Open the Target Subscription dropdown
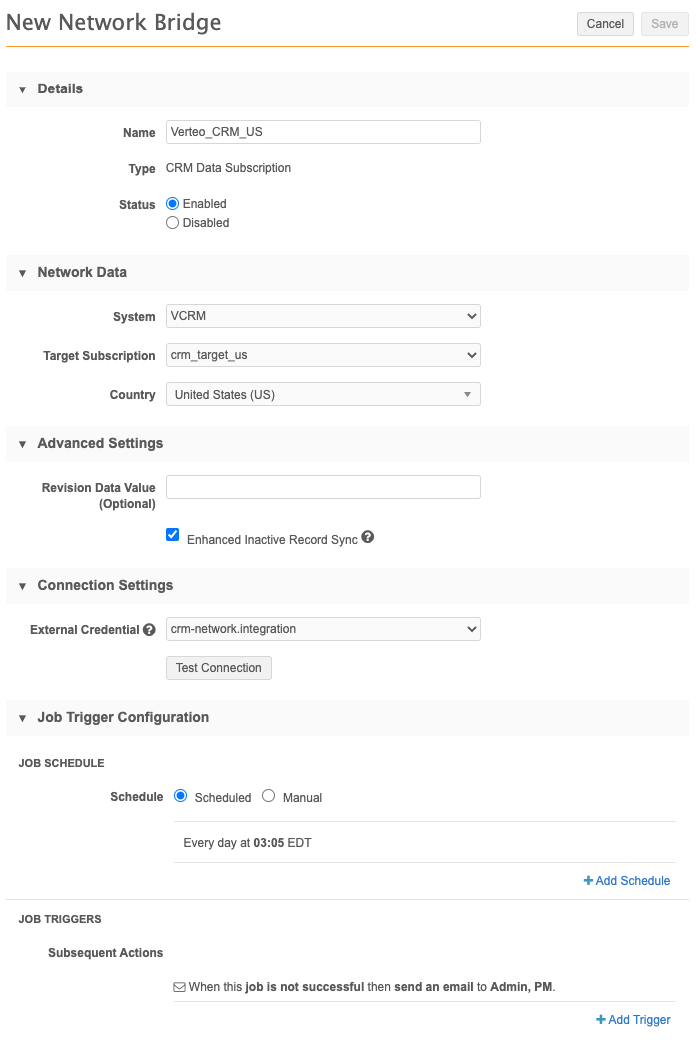The height and width of the screenshot is (1040, 696). click(x=323, y=355)
